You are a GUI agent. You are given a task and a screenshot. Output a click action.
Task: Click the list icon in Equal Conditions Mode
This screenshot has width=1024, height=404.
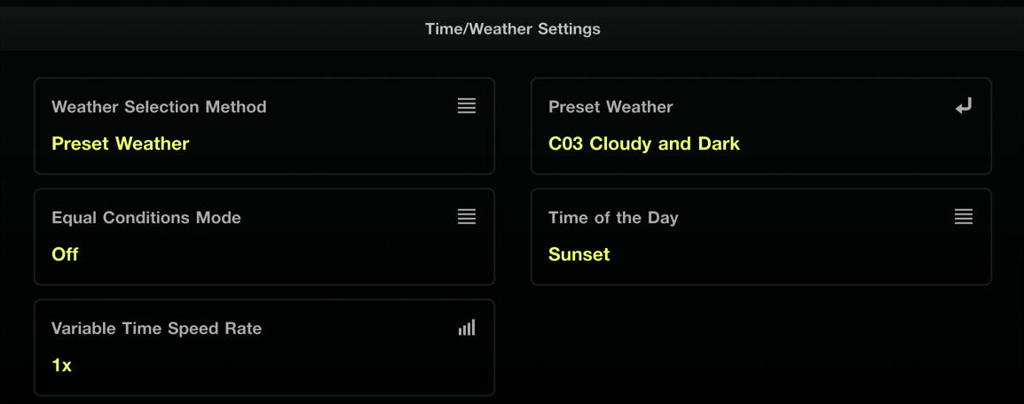click(x=466, y=217)
